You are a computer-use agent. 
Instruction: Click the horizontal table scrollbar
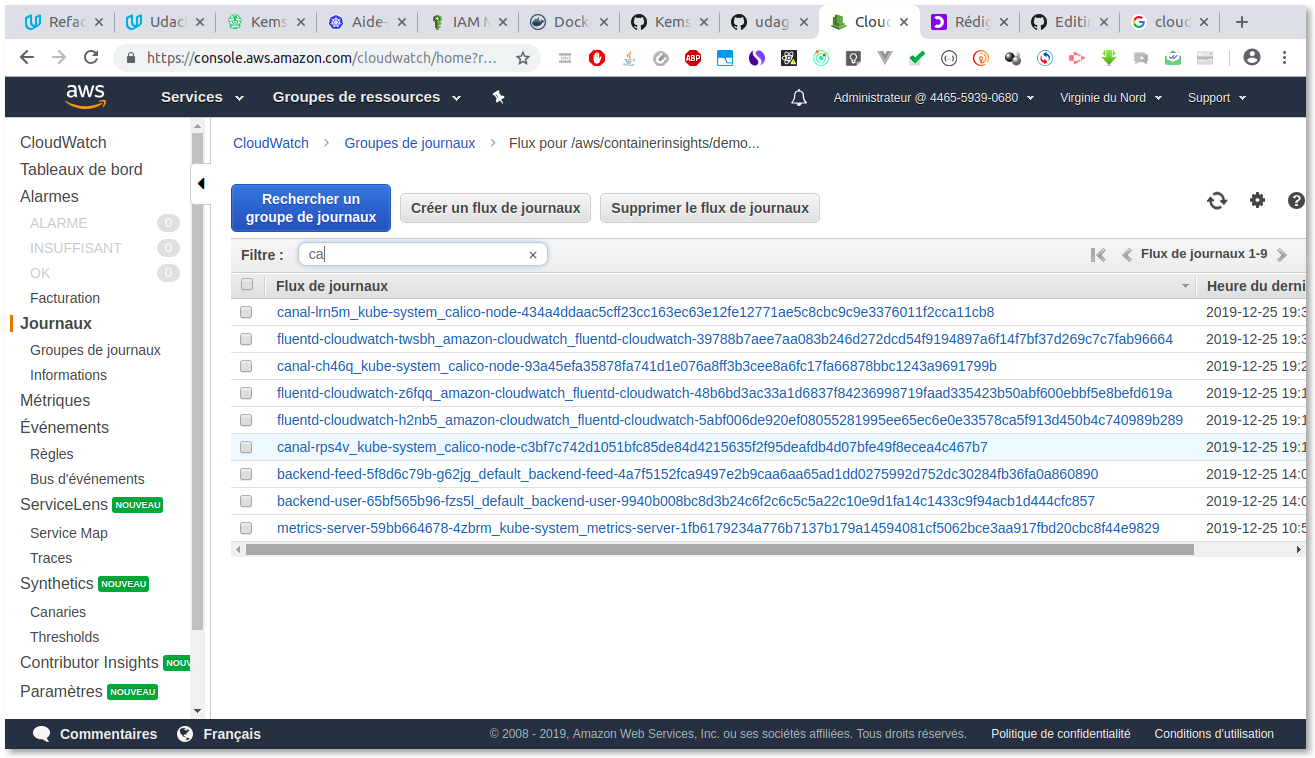[719, 549]
